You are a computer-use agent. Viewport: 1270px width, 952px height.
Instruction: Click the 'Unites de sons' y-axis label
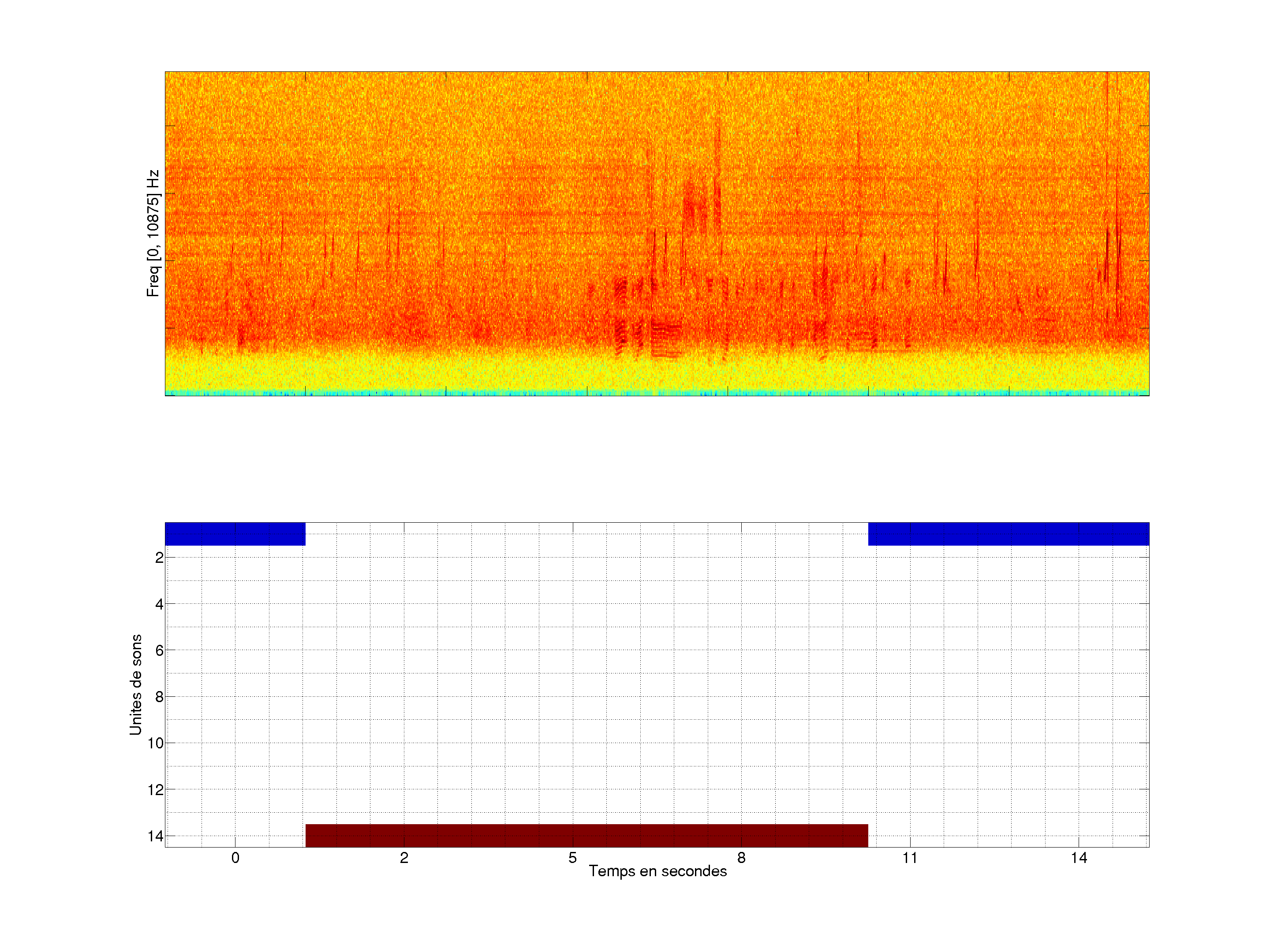(x=135, y=684)
